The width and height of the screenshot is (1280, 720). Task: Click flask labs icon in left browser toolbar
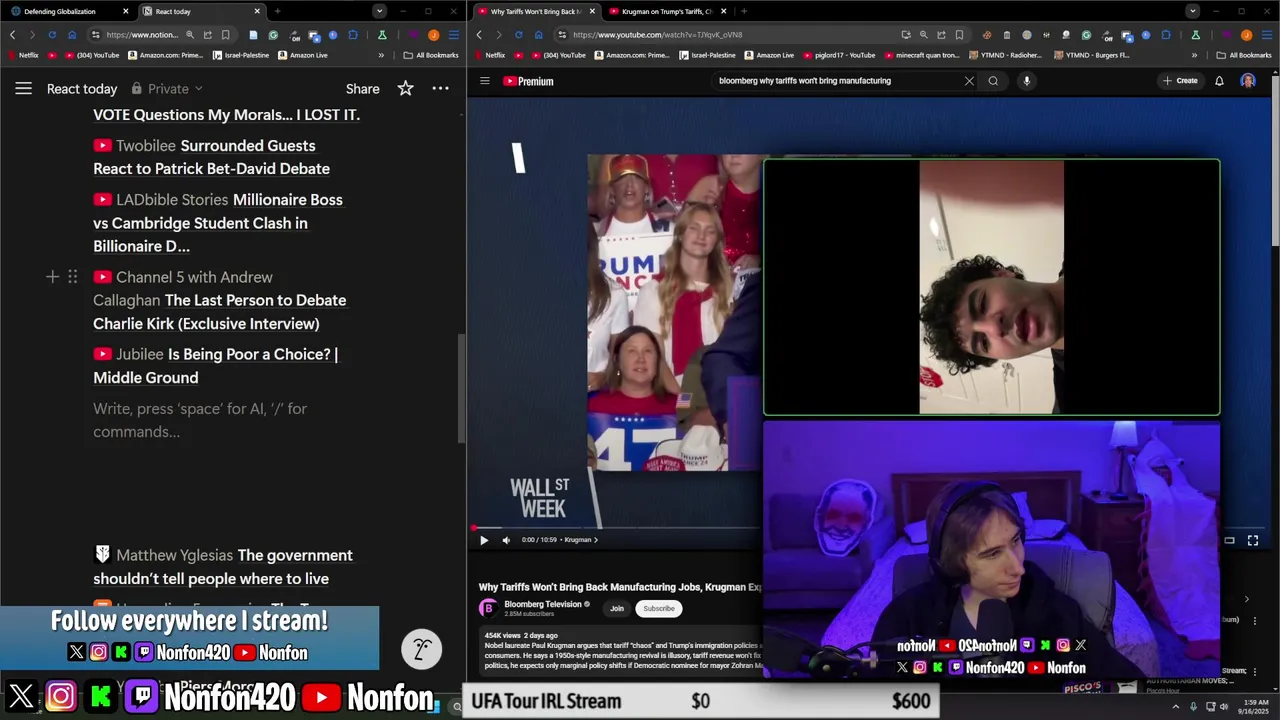pyautogui.click(x=382, y=35)
